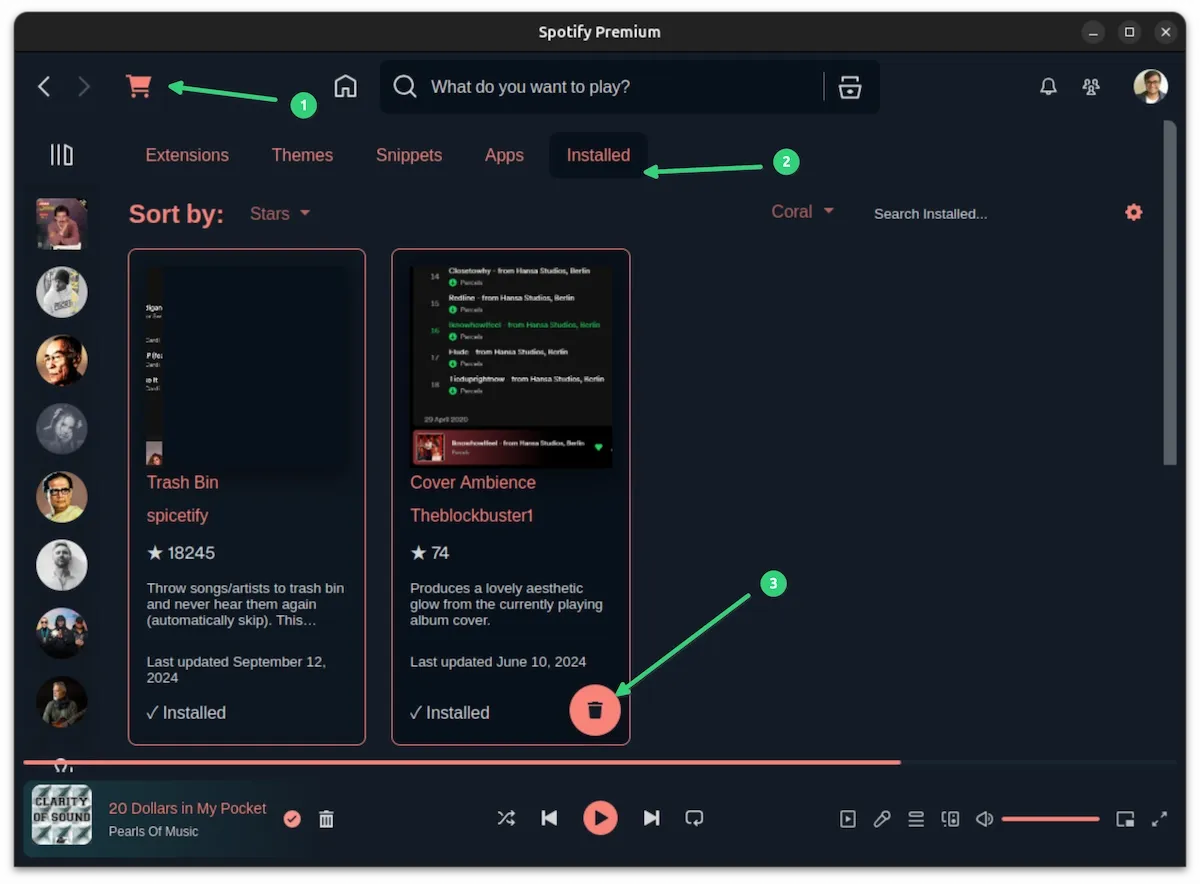Throw current song to trash bin

pyautogui.click(x=326, y=819)
